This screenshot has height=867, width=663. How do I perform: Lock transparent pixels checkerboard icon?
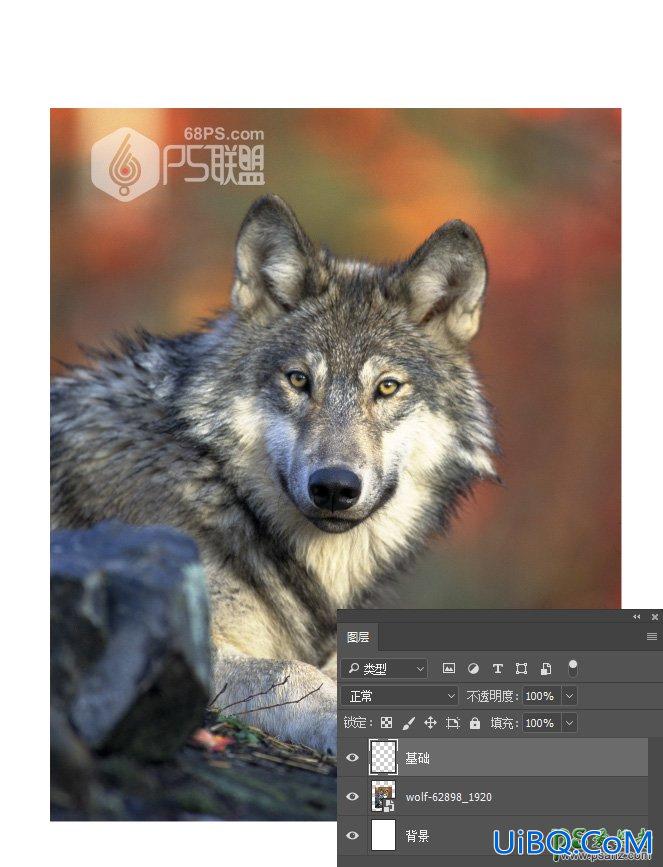pos(387,723)
